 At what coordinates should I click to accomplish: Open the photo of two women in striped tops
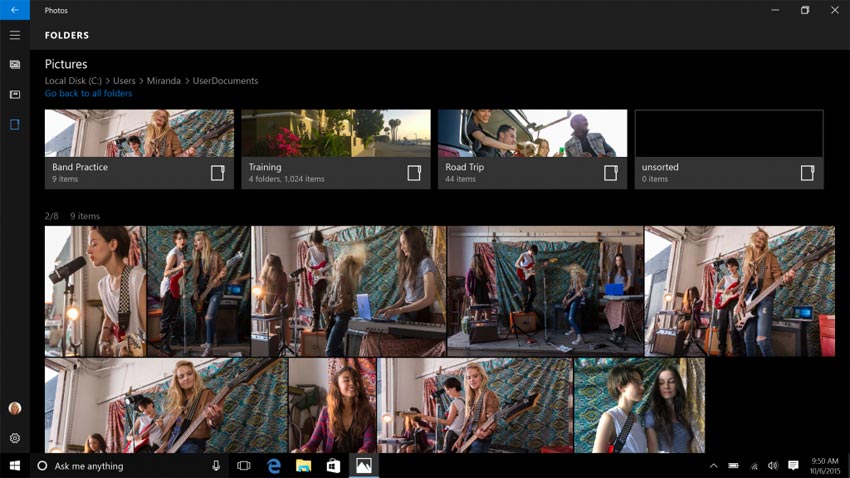point(639,406)
